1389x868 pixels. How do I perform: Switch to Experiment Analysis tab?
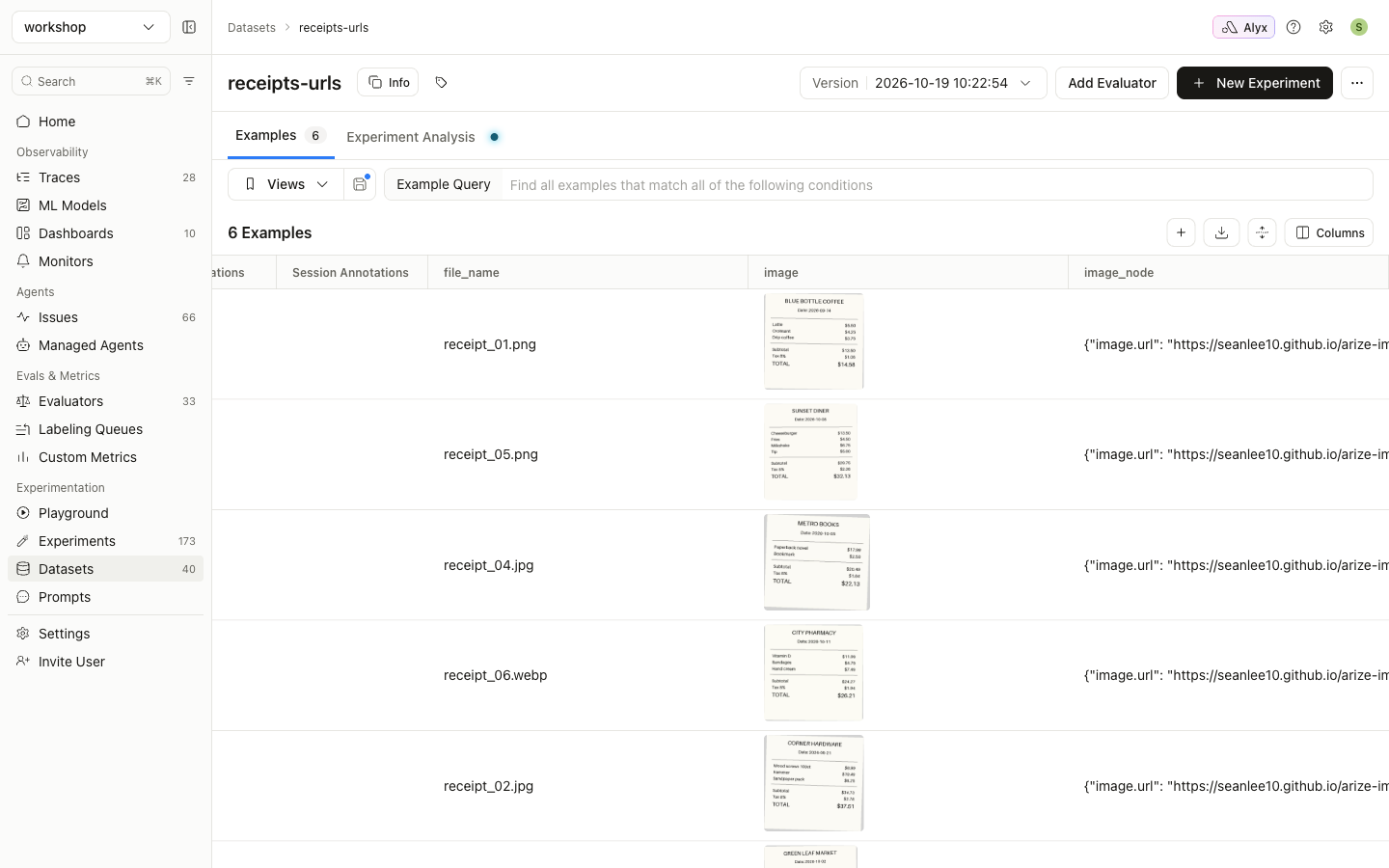click(422, 137)
